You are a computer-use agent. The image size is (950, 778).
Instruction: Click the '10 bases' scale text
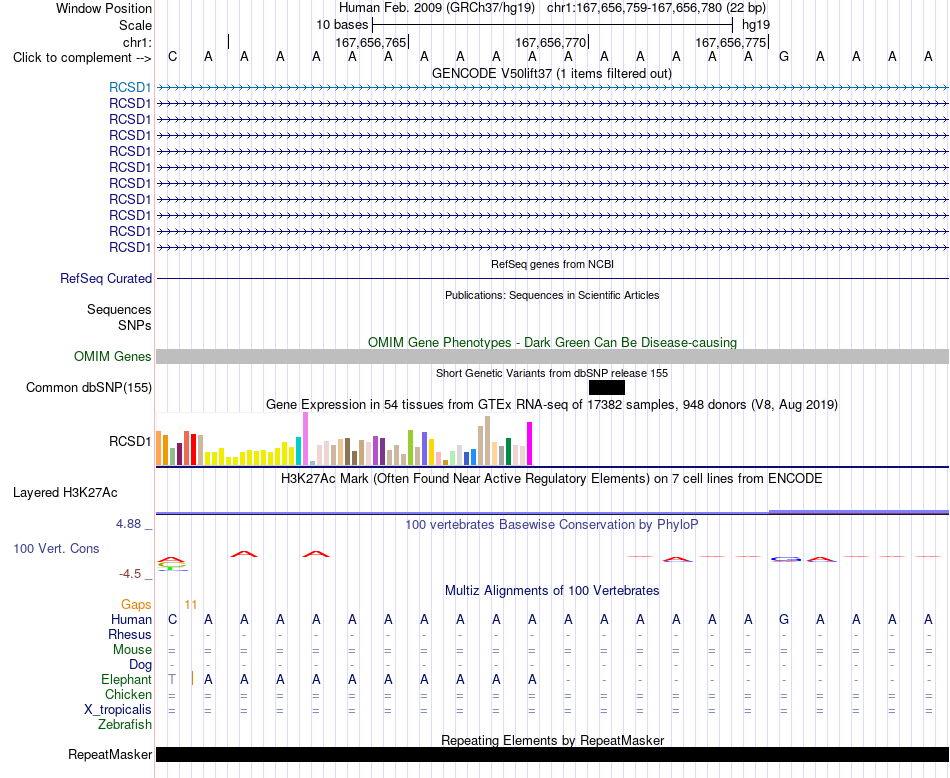tap(342, 25)
